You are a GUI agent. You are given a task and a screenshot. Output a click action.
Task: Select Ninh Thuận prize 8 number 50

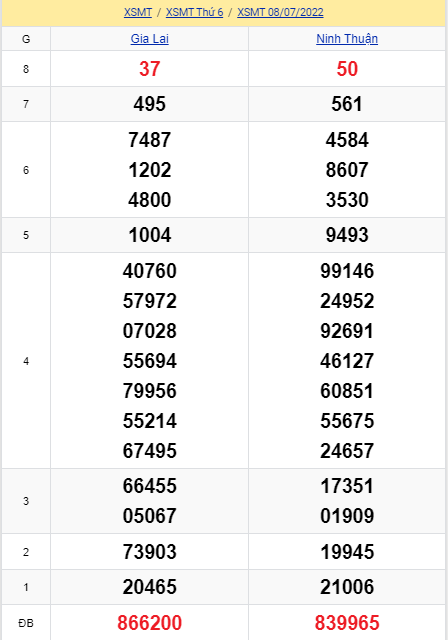[x=347, y=69]
